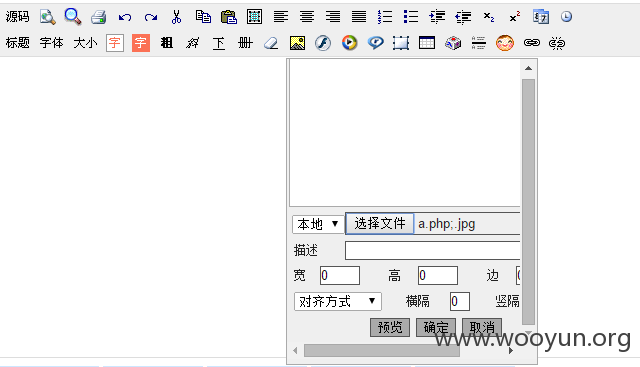This screenshot has width=640, height=367.
Task: Insert current time via clock icon
Action: 567,17
